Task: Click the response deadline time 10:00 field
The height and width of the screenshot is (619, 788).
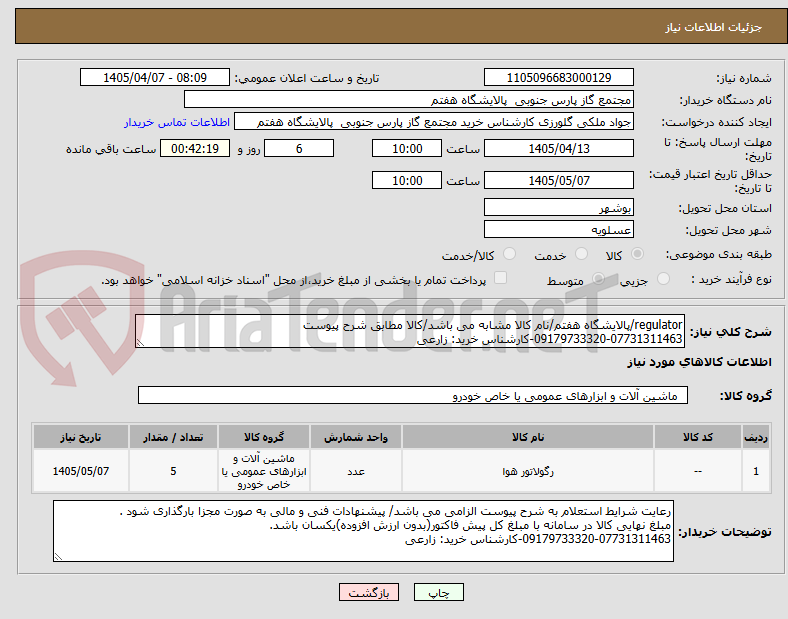Action: [x=407, y=148]
